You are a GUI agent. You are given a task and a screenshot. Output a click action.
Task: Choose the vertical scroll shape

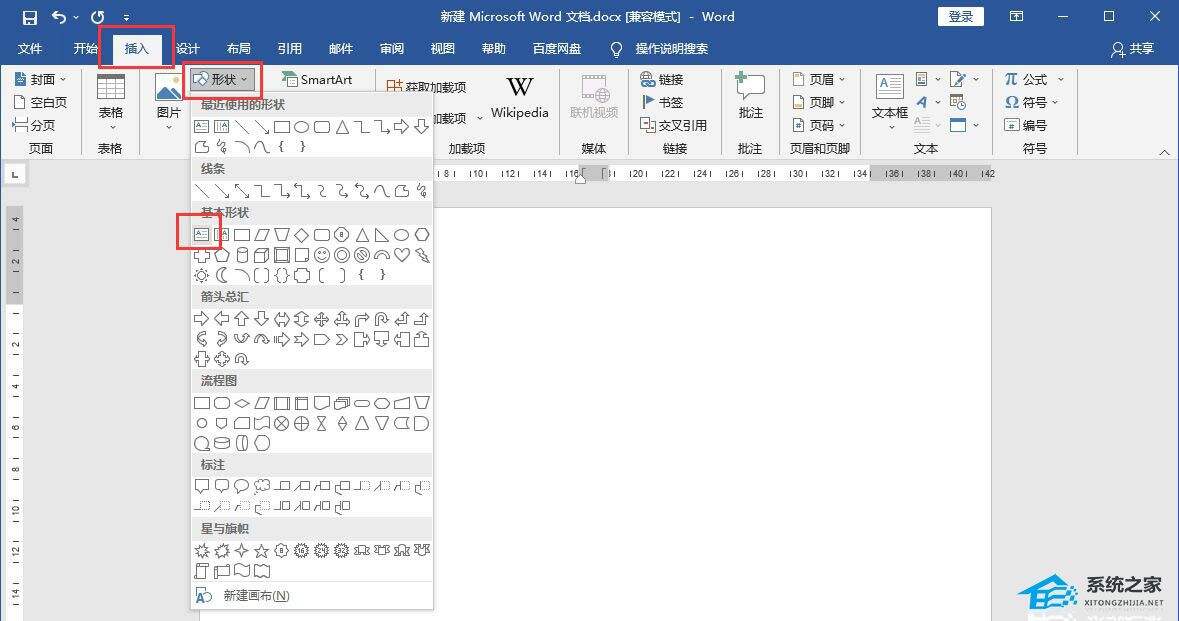point(202,571)
